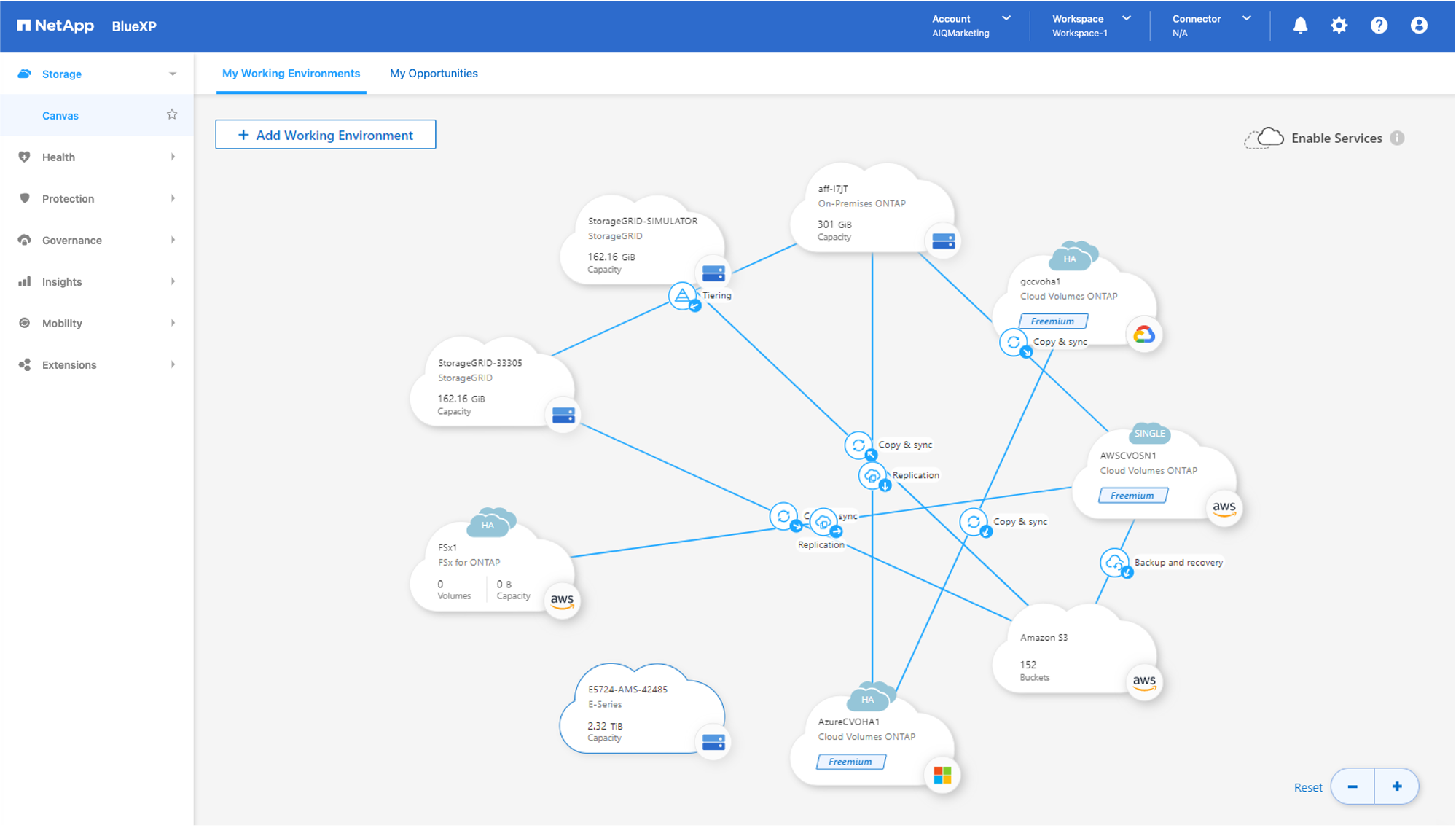The height and width of the screenshot is (828, 1456).
Task: Switch to My Opportunities tab
Action: [x=434, y=73]
